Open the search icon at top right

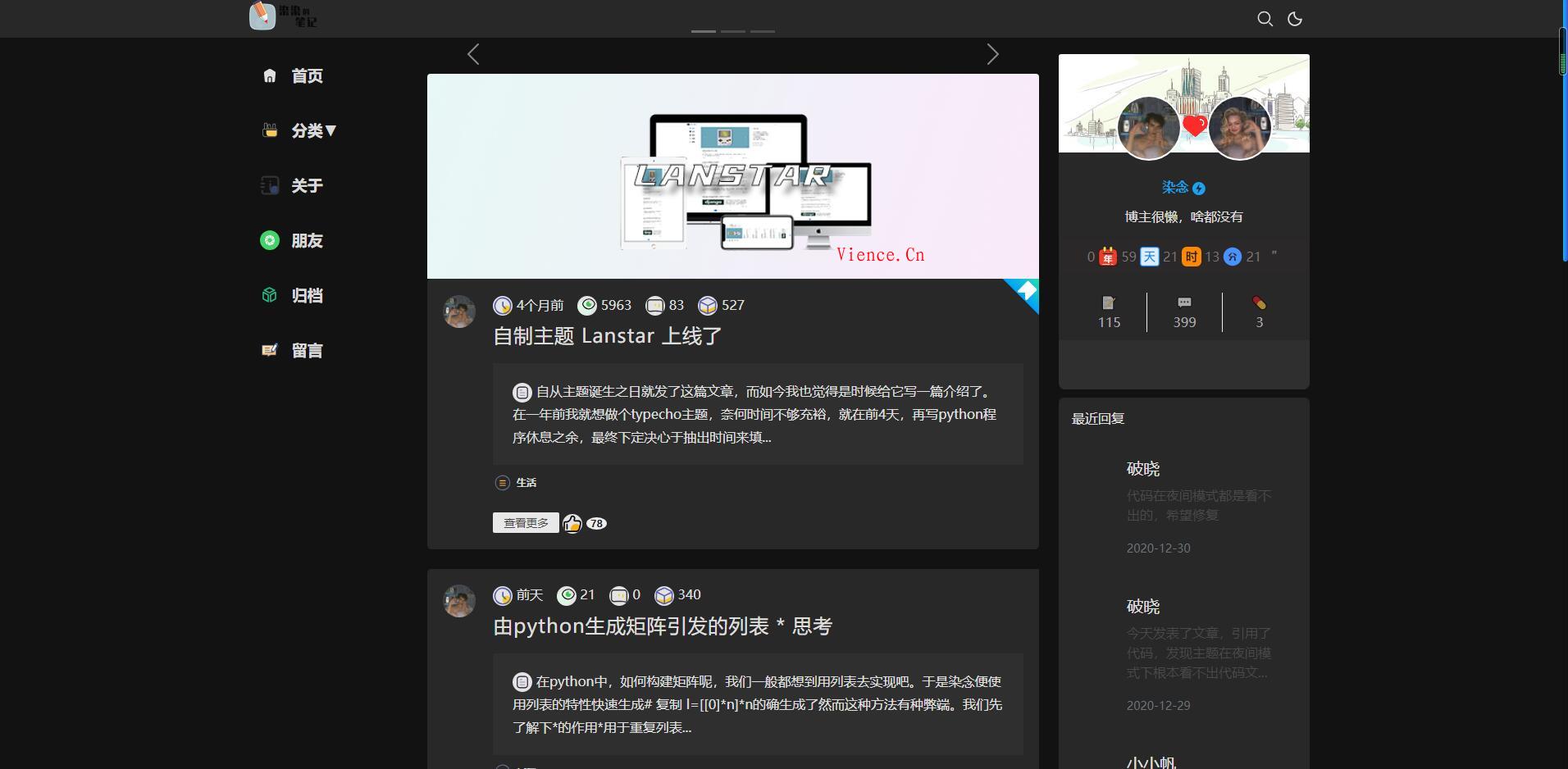[x=1265, y=18]
